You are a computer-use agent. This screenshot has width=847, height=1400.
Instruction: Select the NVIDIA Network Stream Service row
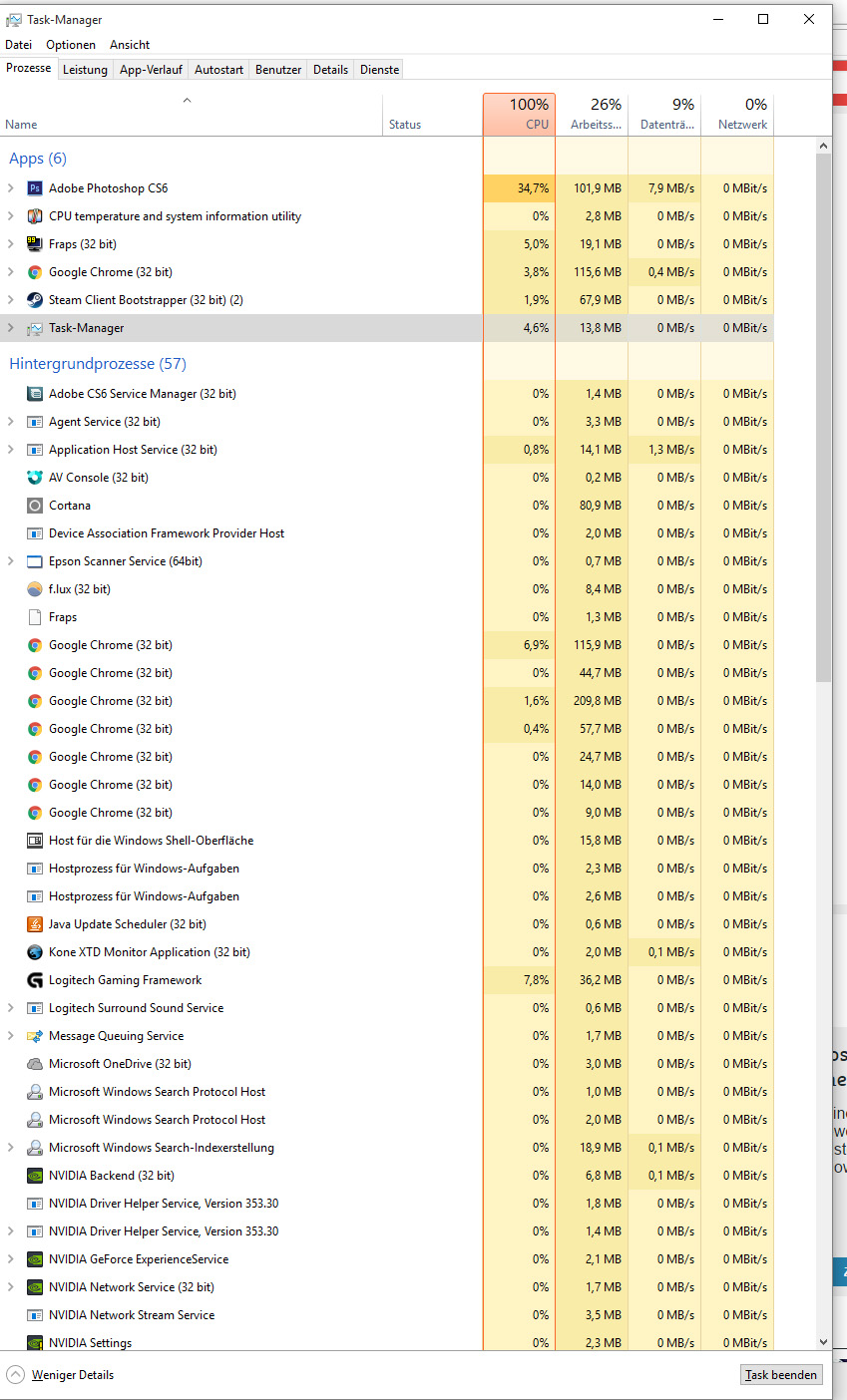pos(387,1315)
